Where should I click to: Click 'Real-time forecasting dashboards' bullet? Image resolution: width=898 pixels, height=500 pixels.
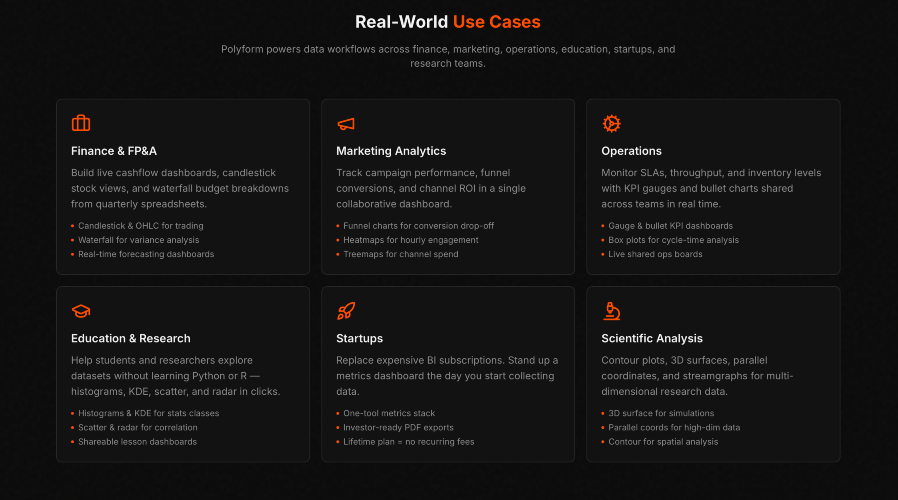tap(146, 254)
